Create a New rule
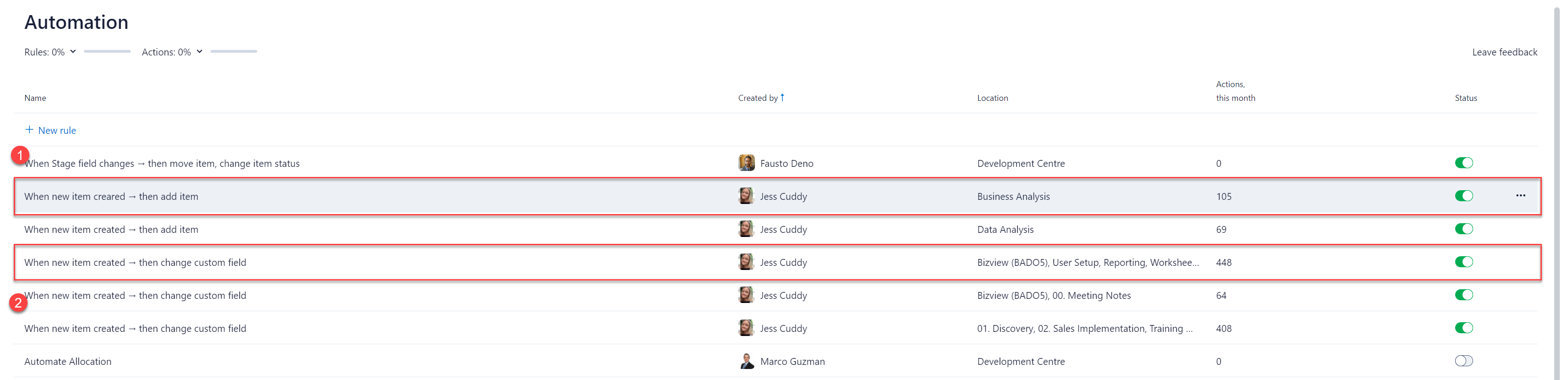This screenshot has width=1568, height=380. 56,130
